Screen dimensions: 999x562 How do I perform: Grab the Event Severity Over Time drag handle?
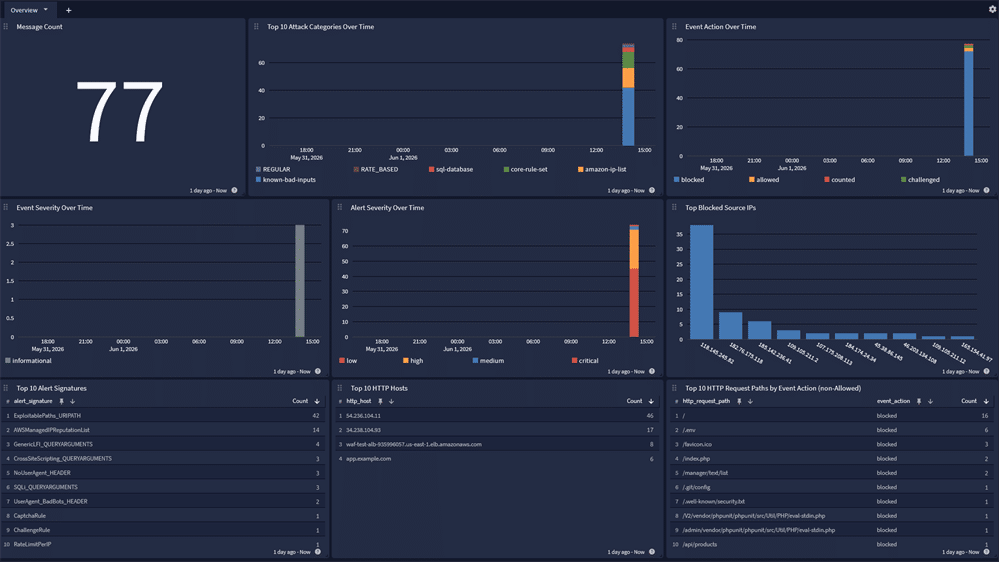click(6, 207)
